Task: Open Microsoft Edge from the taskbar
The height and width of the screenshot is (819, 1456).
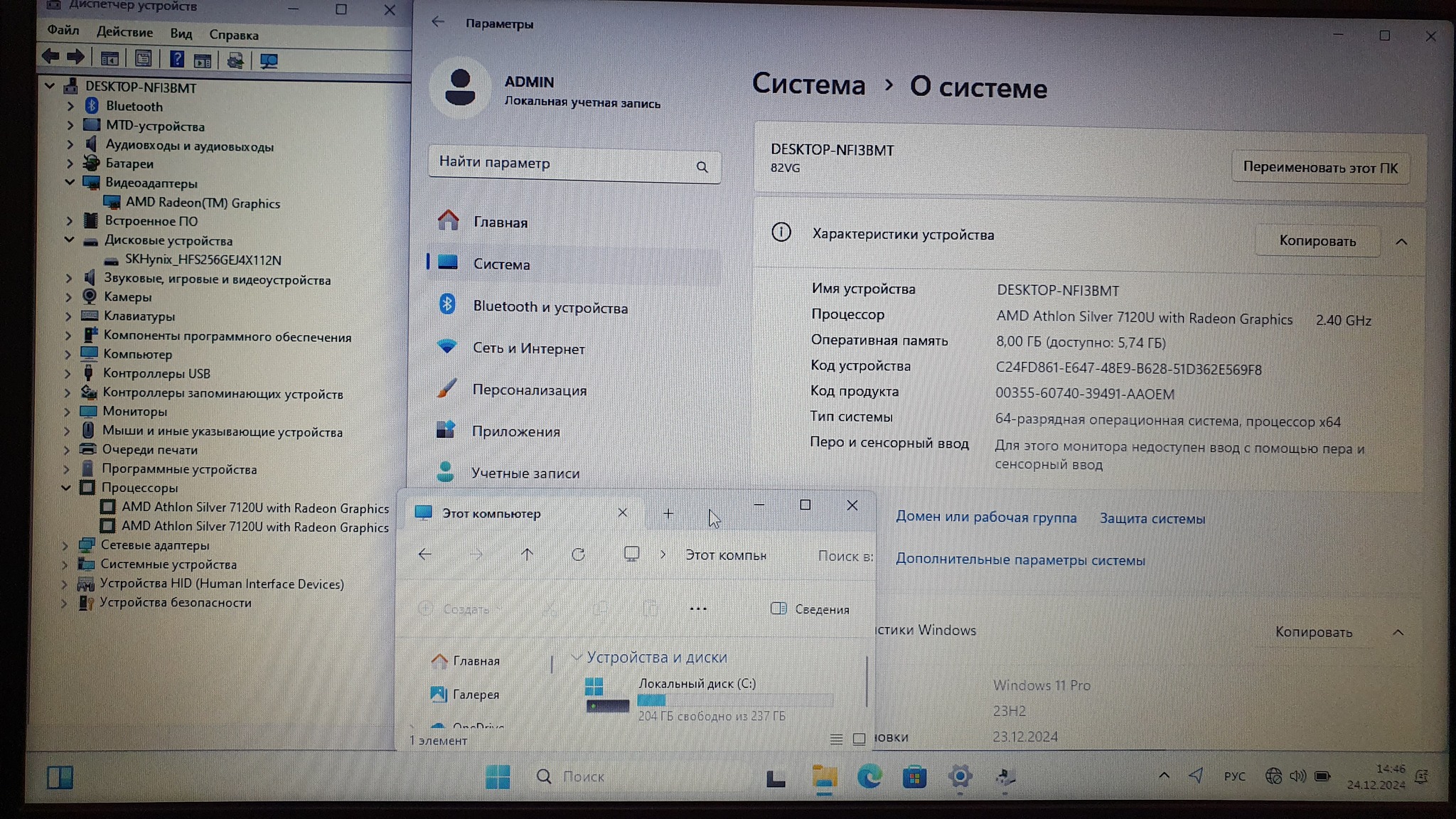Action: click(x=869, y=777)
